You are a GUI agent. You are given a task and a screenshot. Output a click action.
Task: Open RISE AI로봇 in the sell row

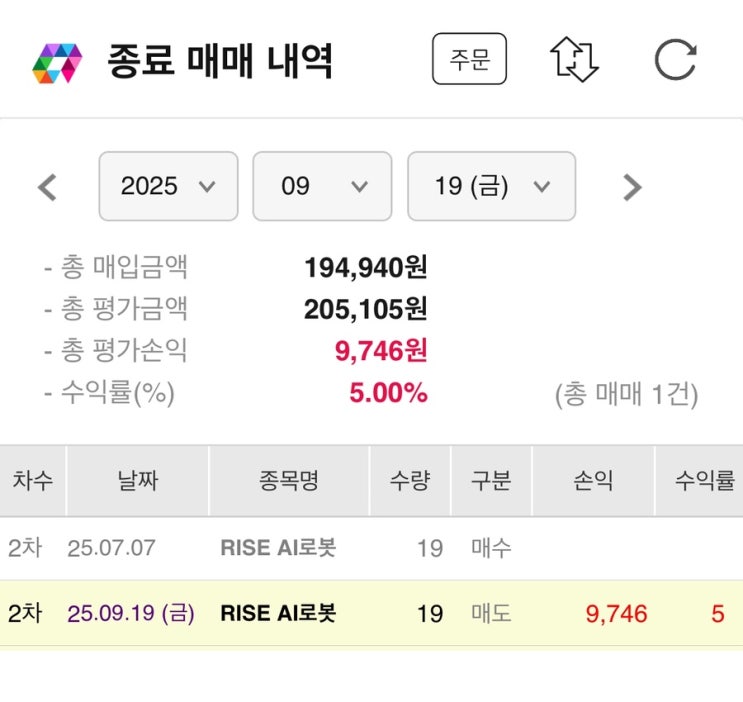point(278,613)
